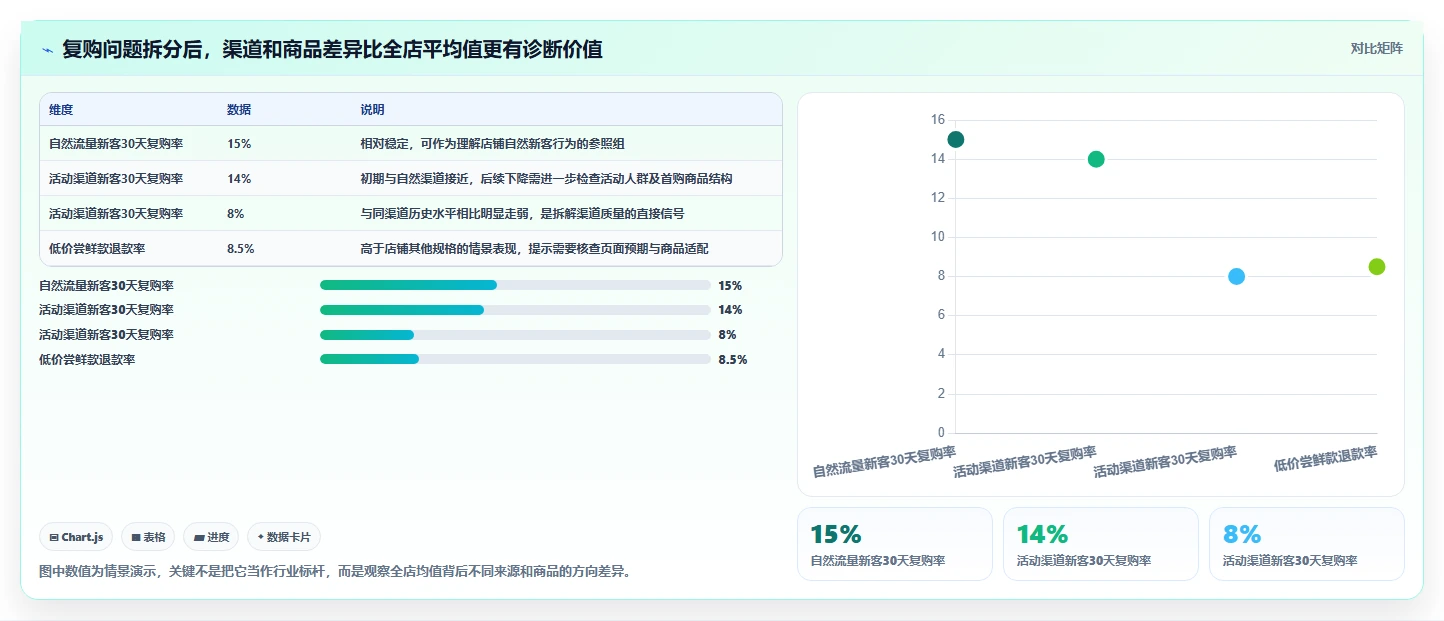Viewport: 1444px width, 621px height.
Task: Click the dark green chart point at 15
Action: point(955,139)
